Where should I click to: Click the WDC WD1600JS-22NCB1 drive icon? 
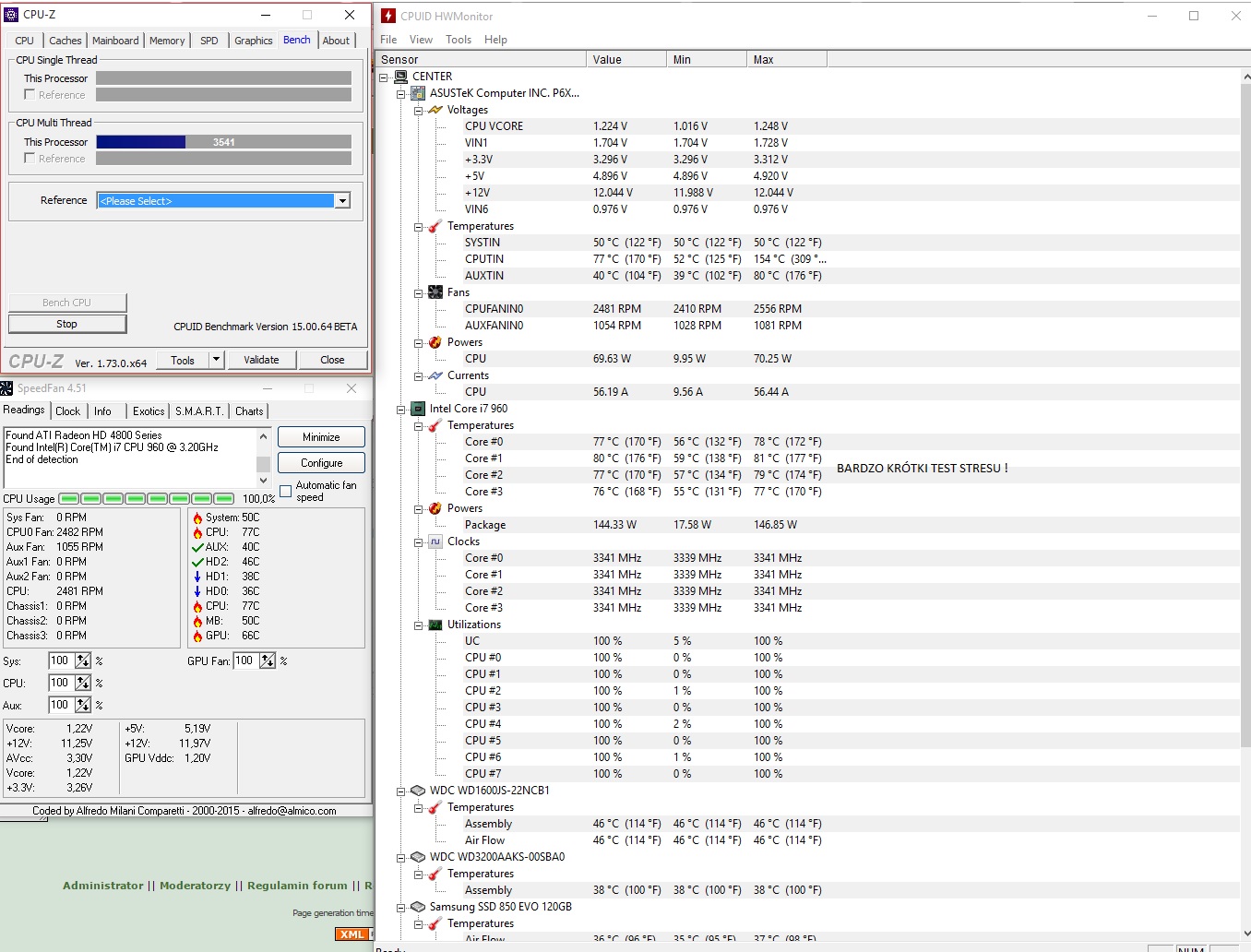click(x=418, y=791)
